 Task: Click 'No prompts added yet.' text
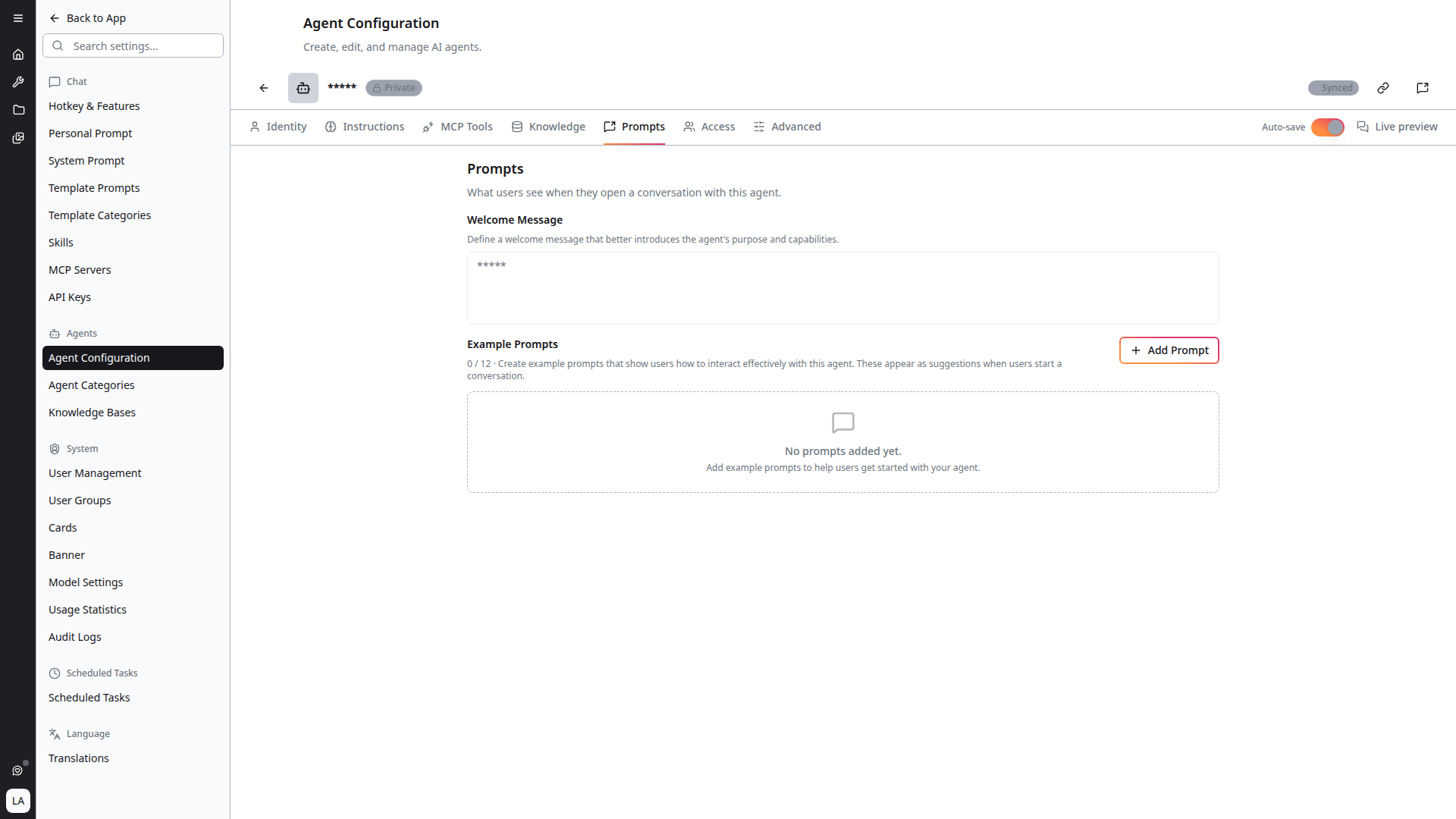pos(843,451)
